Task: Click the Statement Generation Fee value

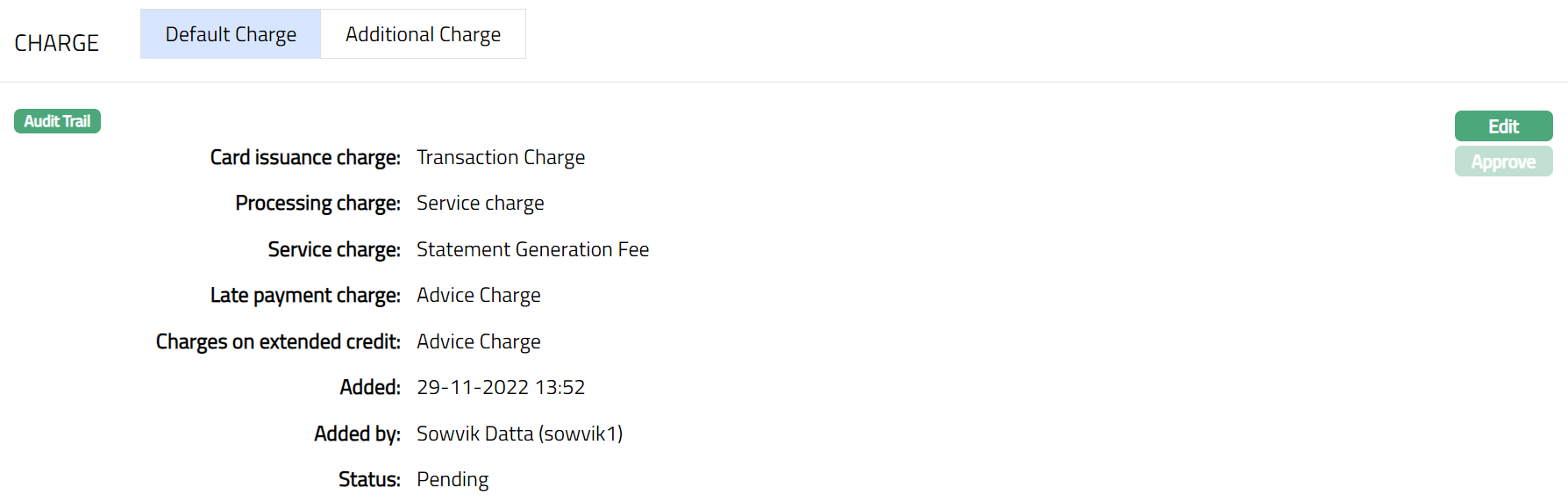Action: click(532, 249)
